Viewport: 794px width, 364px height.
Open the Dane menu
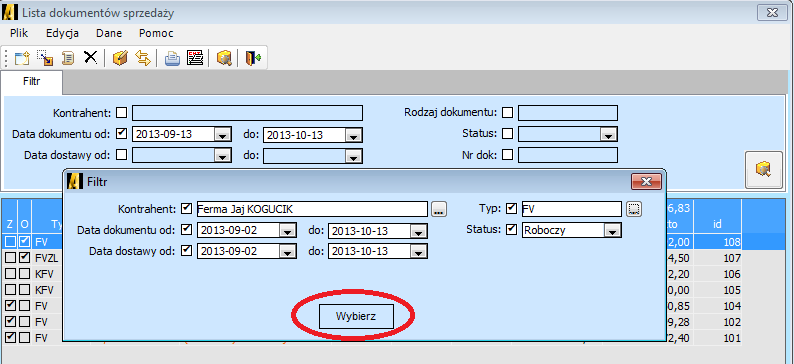pyautogui.click(x=109, y=33)
